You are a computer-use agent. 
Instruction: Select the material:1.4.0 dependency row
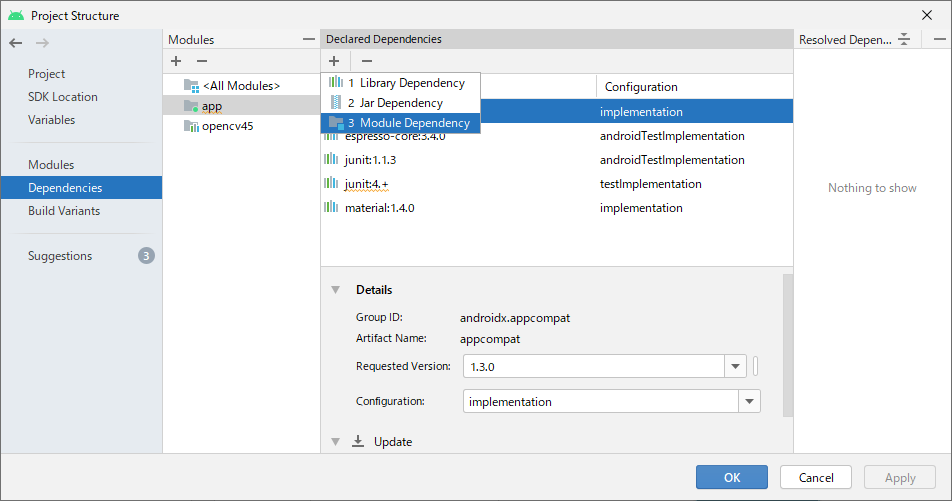[x=557, y=208]
